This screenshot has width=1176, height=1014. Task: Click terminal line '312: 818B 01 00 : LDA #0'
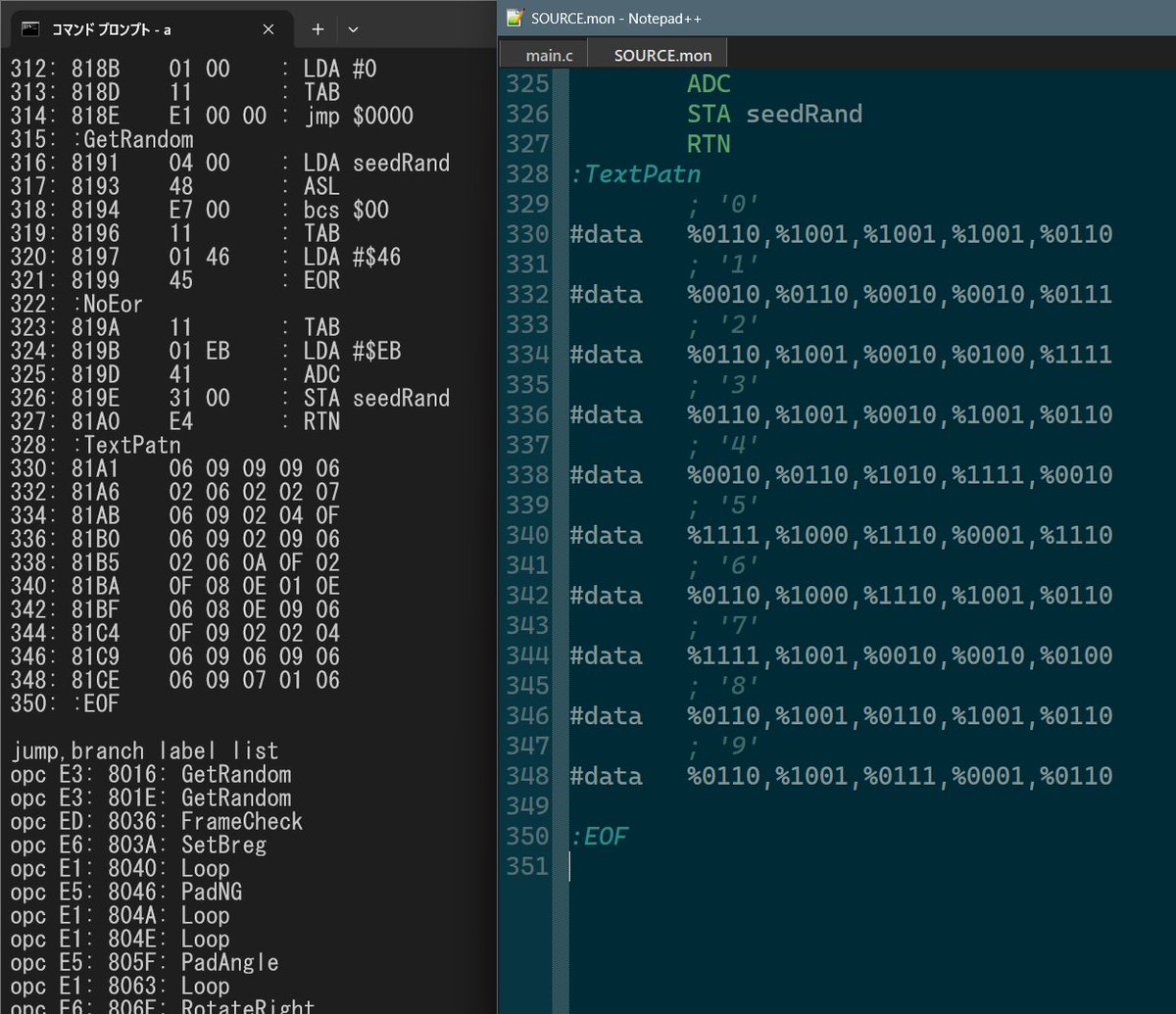coord(194,69)
